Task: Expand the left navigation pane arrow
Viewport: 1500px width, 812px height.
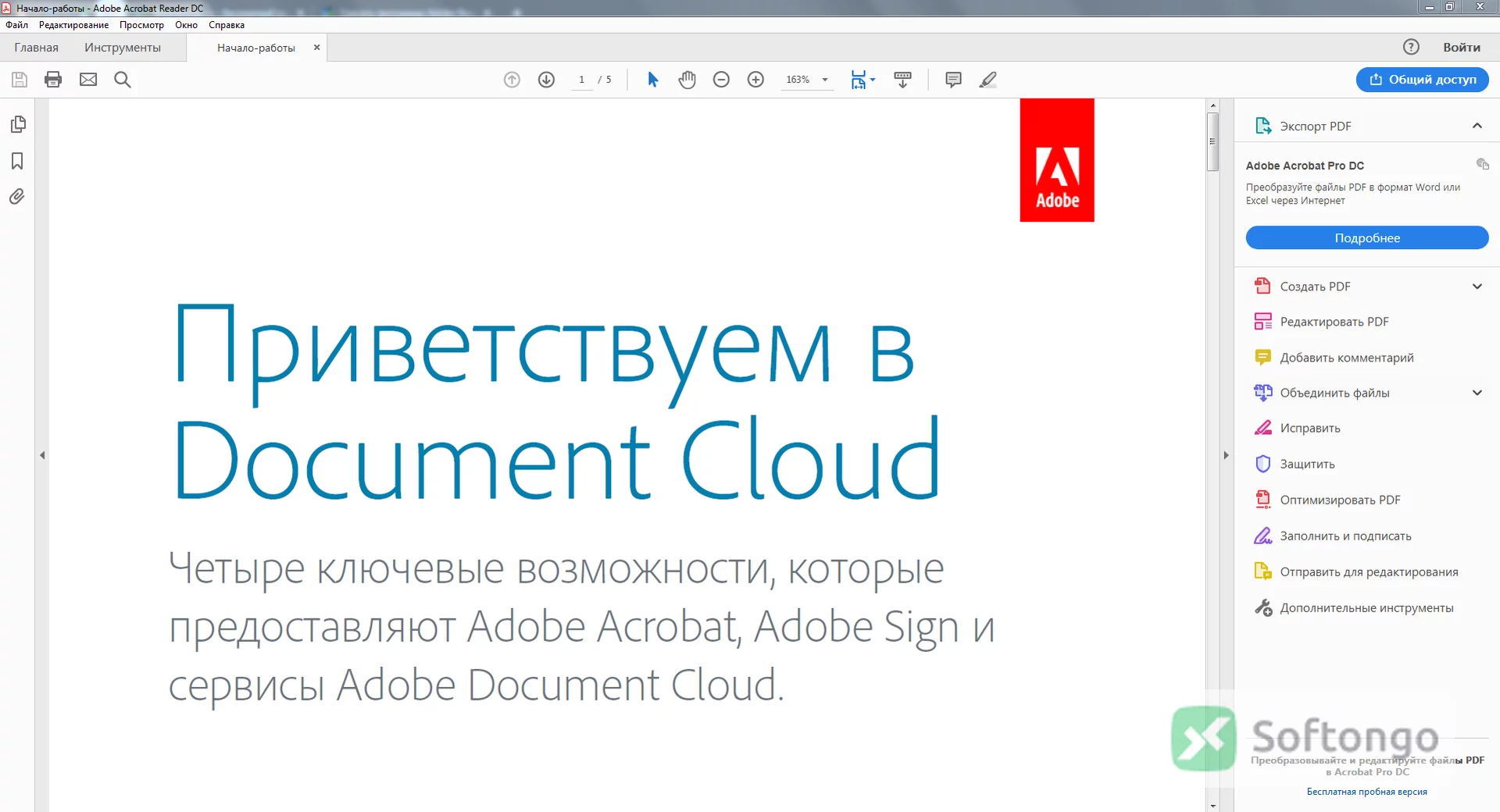Action: tap(42, 455)
